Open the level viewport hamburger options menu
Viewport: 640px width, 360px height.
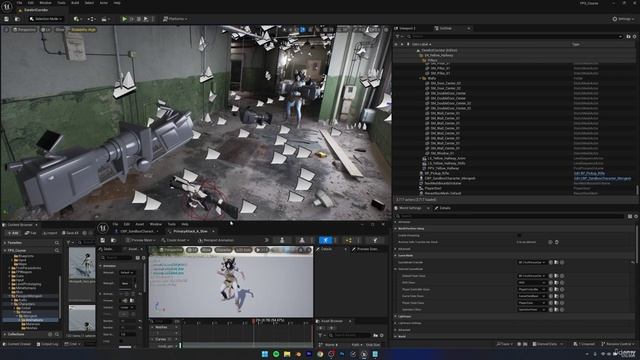click(6, 30)
